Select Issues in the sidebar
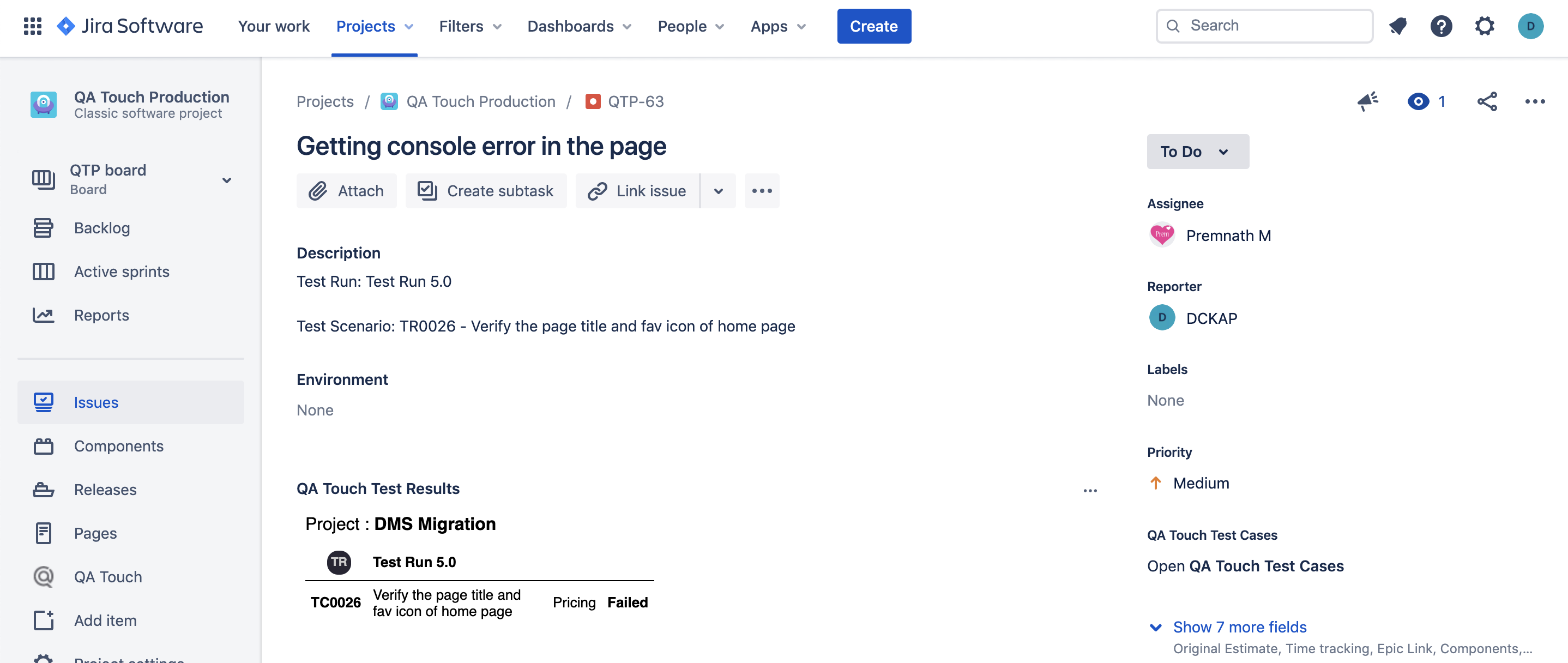This screenshot has height=663, width=1568. click(x=131, y=402)
